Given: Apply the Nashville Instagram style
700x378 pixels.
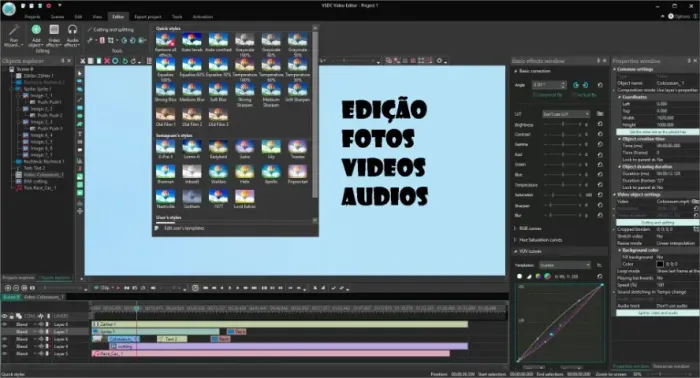Looking at the screenshot, I should pyautogui.click(x=165, y=199).
